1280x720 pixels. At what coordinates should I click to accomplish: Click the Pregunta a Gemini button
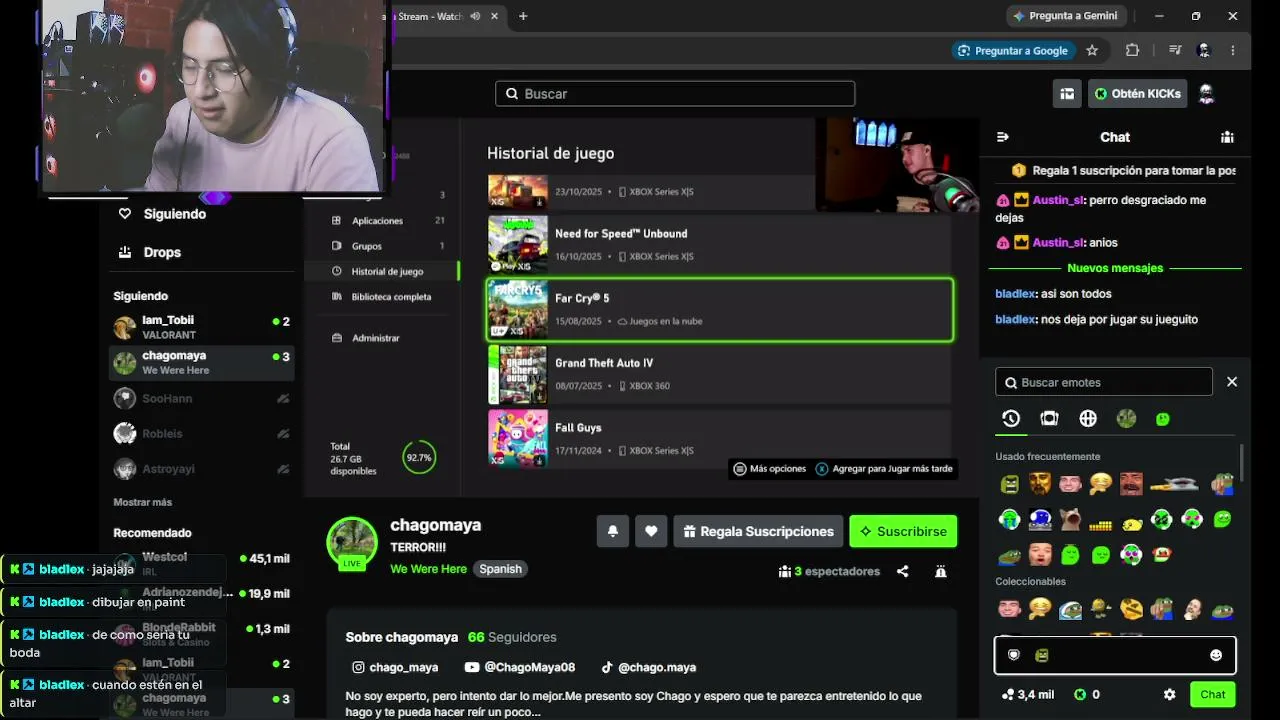click(x=1065, y=16)
